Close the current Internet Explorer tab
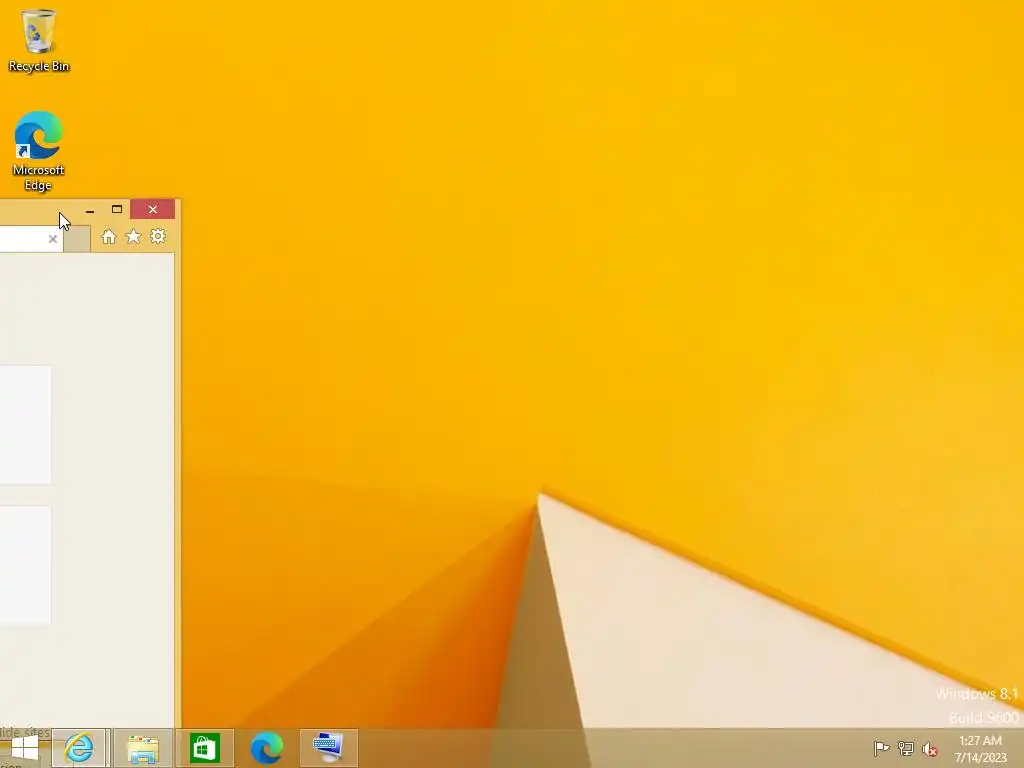The height and width of the screenshot is (768, 1024). coord(53,239)
